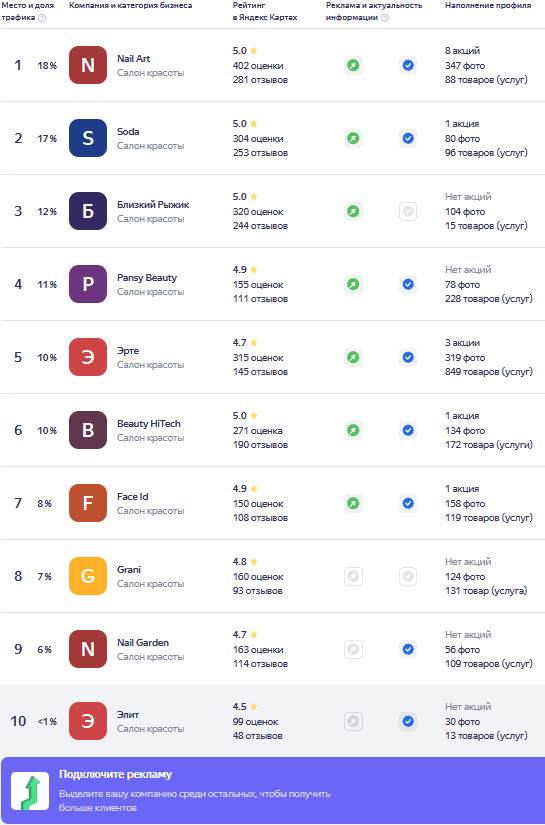The image size is (545, 825).
Task: Click the blue verified badge for Nail Garden
Action: point(408,649)
